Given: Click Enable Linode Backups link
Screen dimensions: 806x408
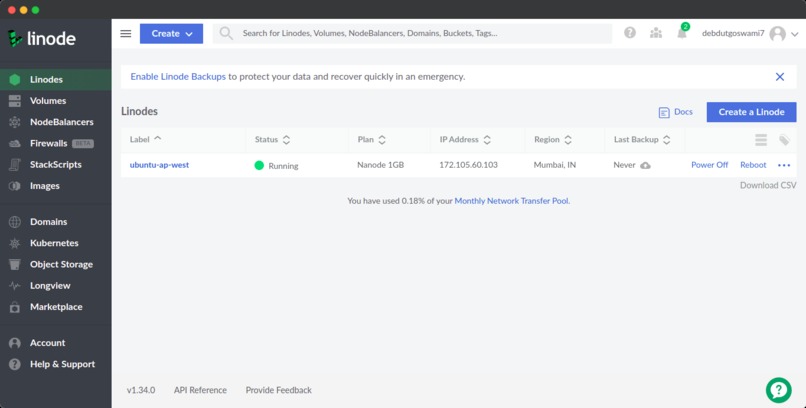Looking at the screenshot, I should click(x=178, y=77).
